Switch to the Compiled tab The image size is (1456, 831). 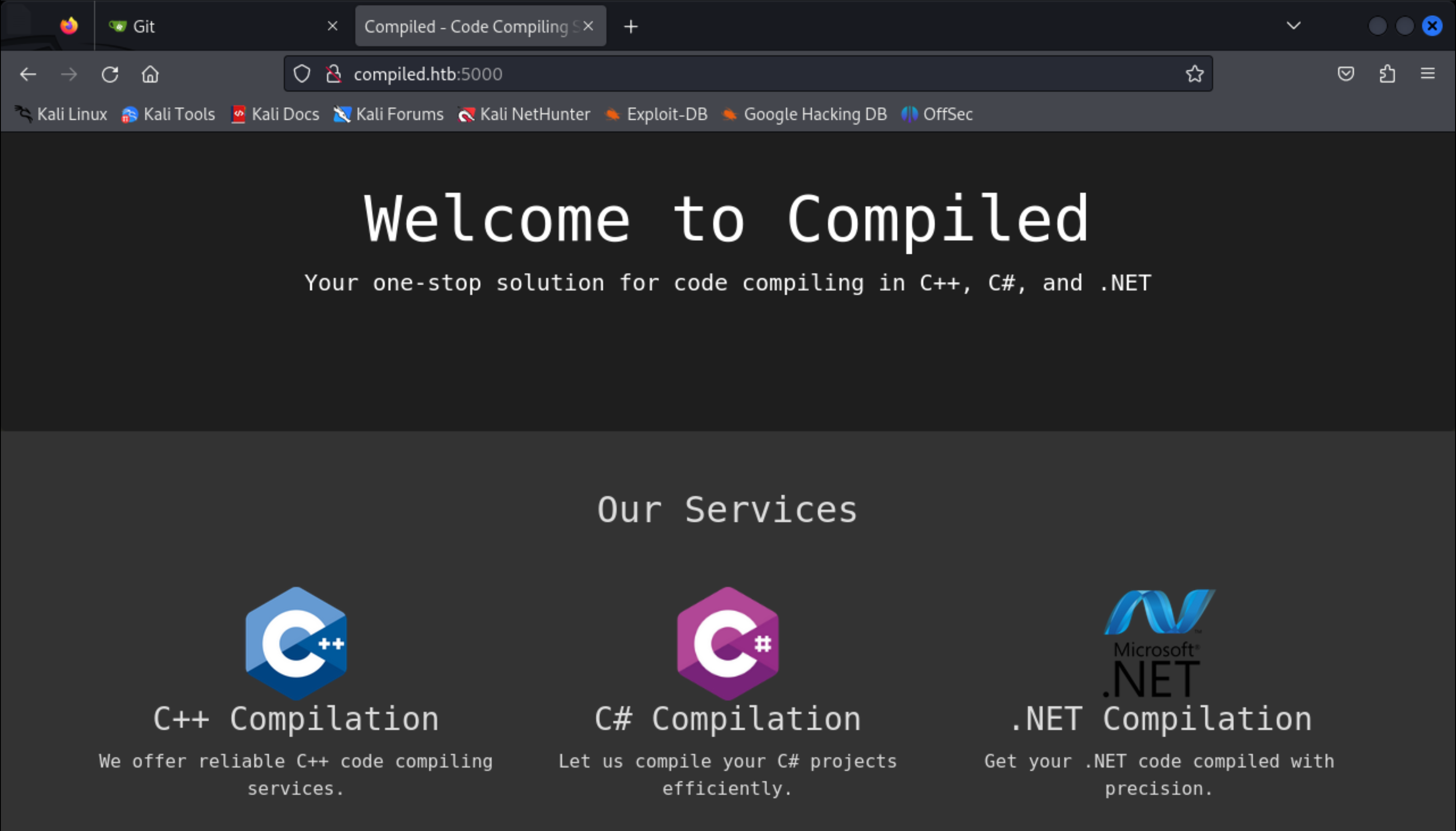pyautogui.click(x=468, y=25)
